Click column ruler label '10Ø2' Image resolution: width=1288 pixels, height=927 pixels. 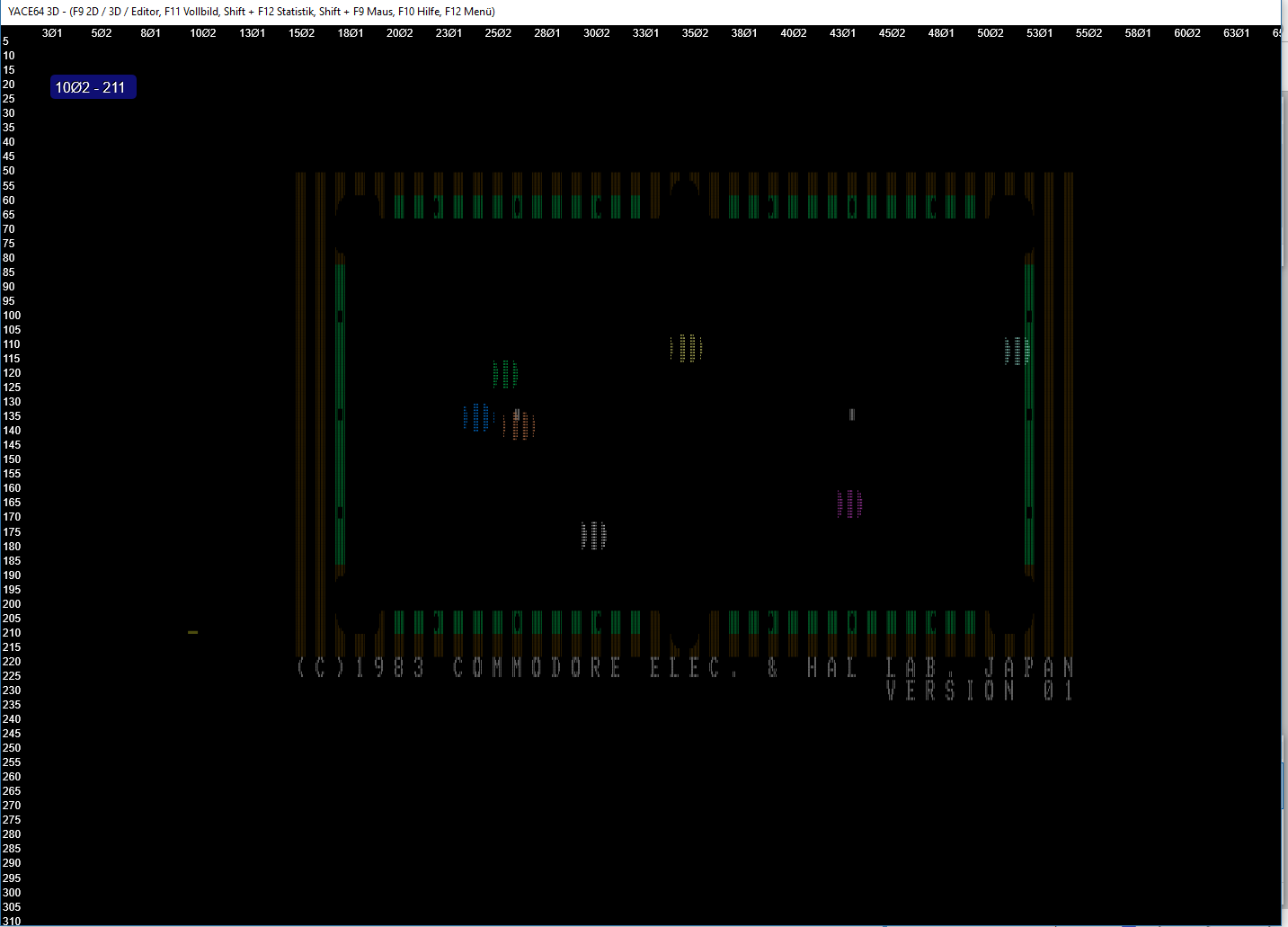click(x=203, y=33)
